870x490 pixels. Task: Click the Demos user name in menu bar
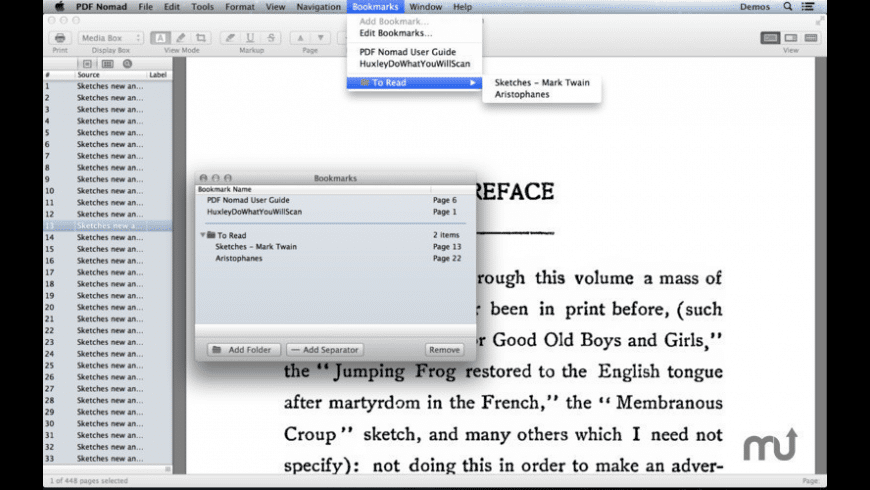(755, 7)
